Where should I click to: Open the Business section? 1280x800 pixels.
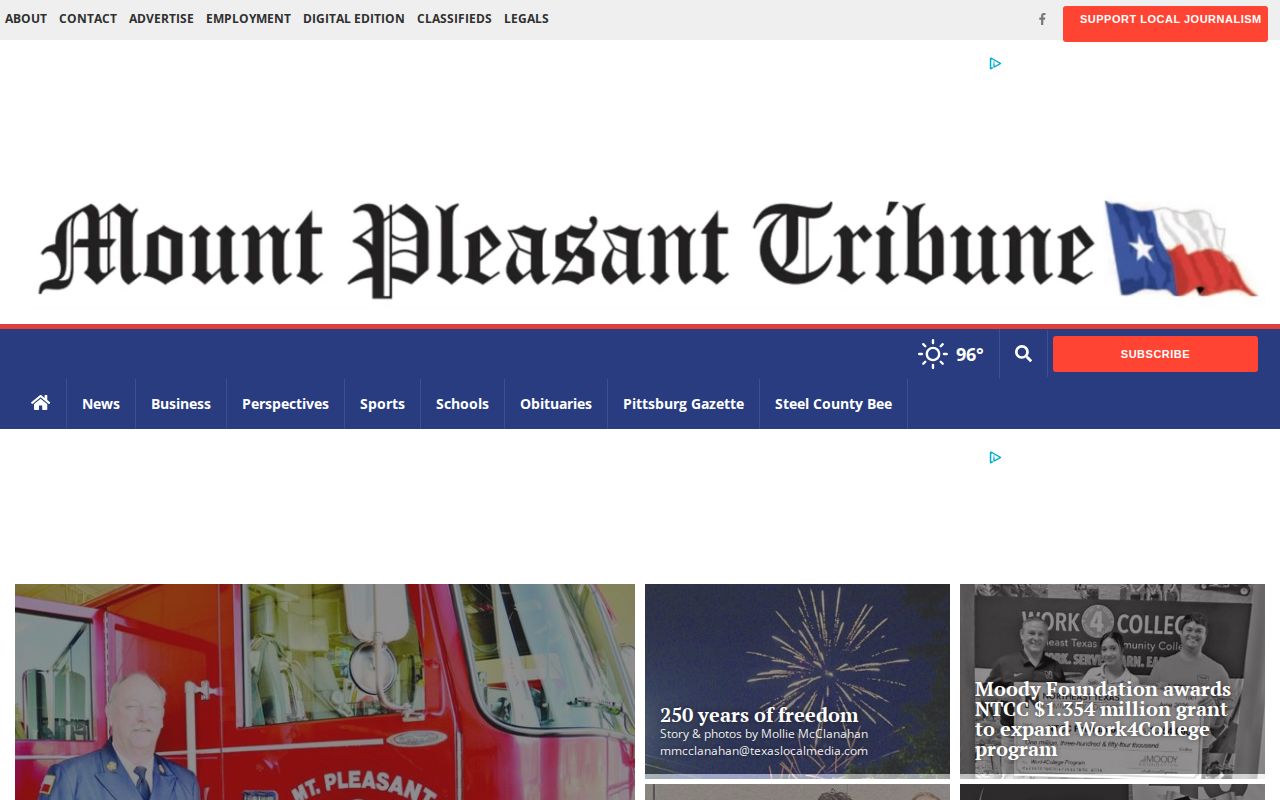click(x=181, y=404)
